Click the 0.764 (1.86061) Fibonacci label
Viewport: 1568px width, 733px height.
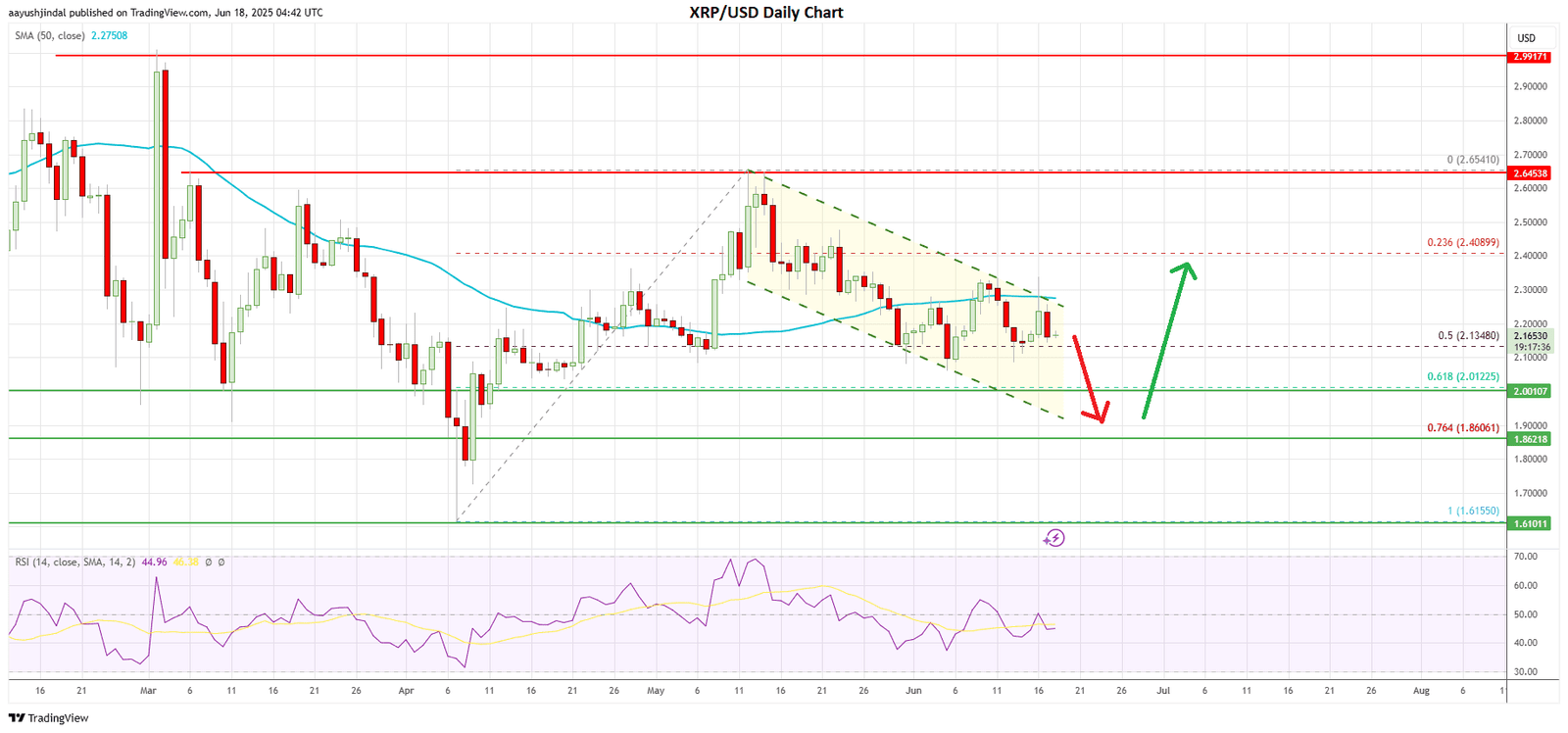[1462, 428]
